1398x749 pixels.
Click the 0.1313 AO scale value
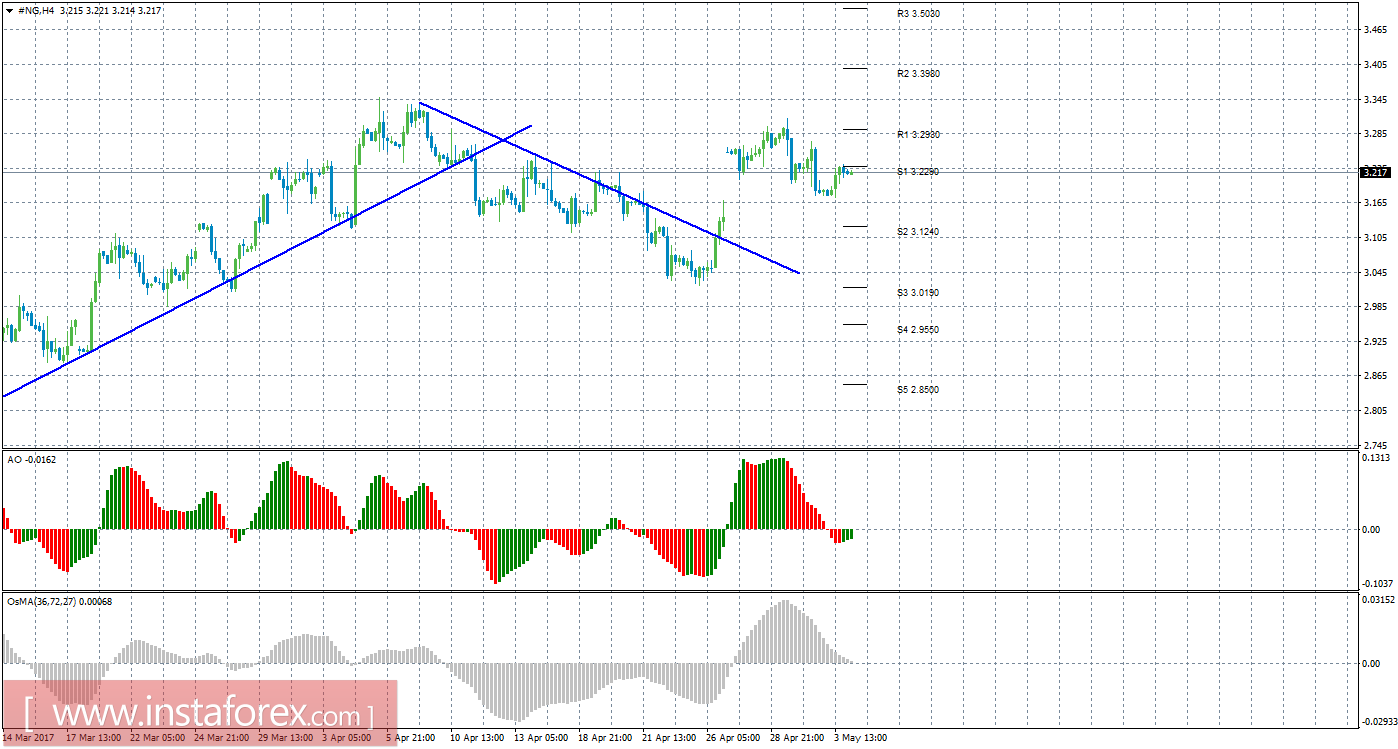click(1376, 457)
